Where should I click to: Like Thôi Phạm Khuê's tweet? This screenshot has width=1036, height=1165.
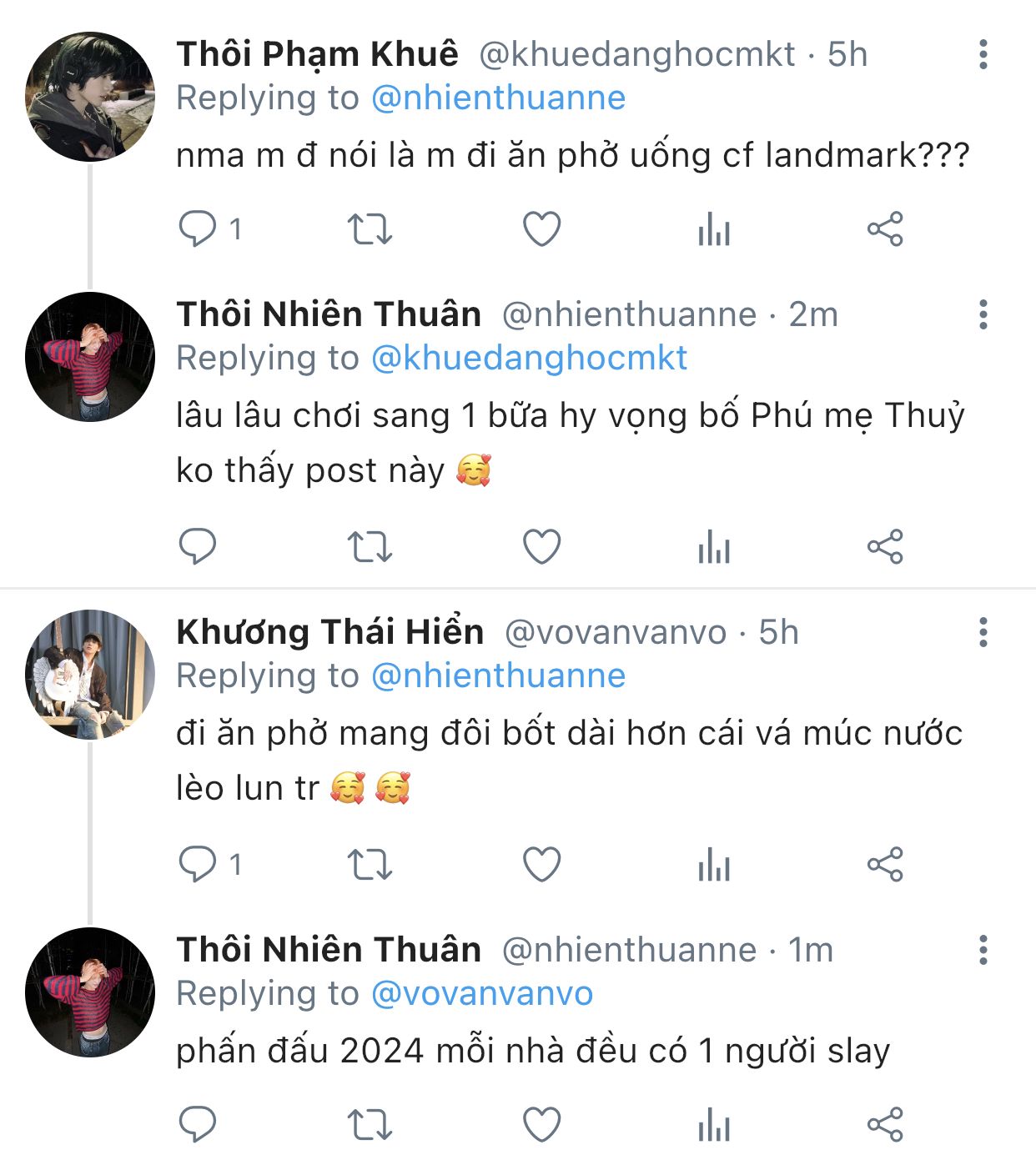(541, 228)
